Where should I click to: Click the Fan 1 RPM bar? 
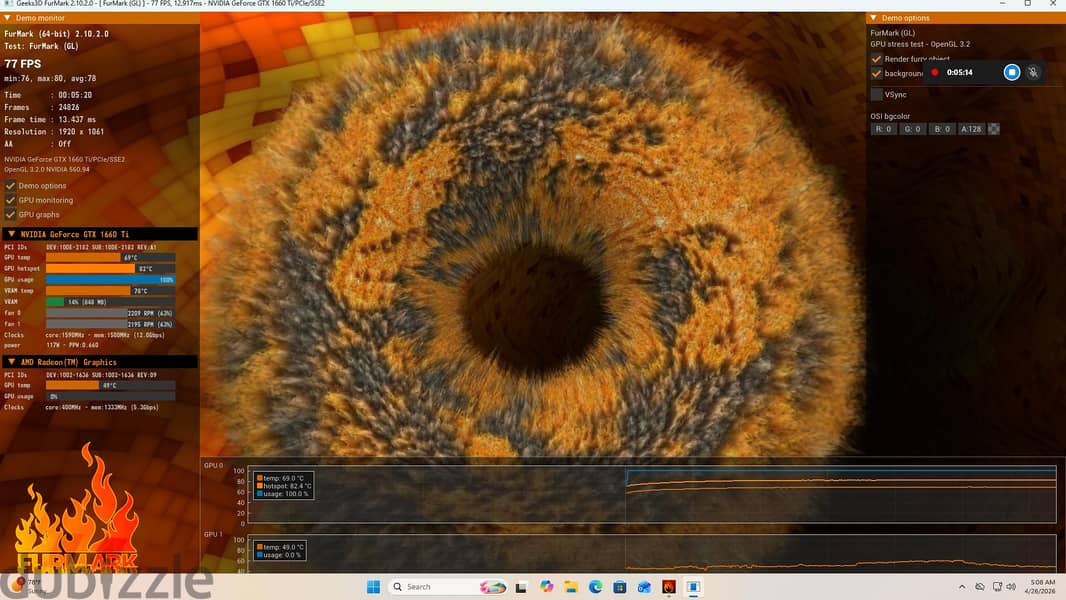tap(111, 324)
